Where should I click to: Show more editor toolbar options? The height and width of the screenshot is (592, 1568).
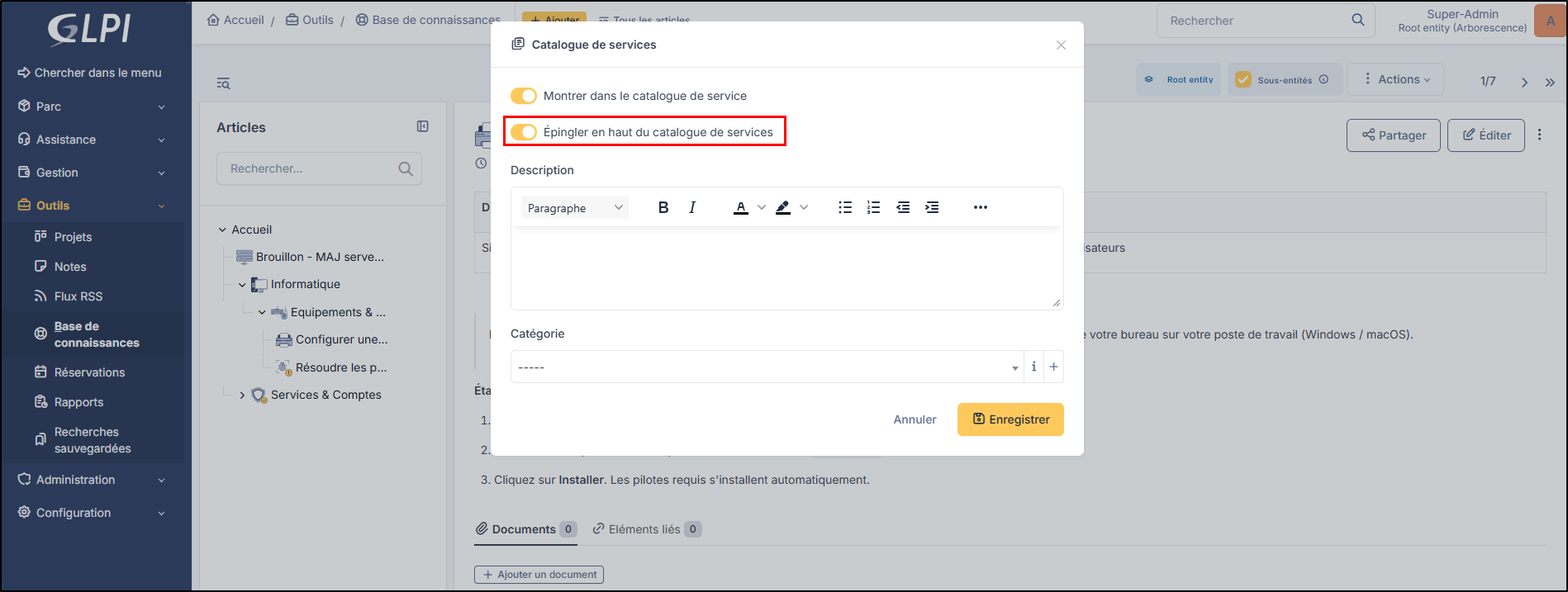981,207
